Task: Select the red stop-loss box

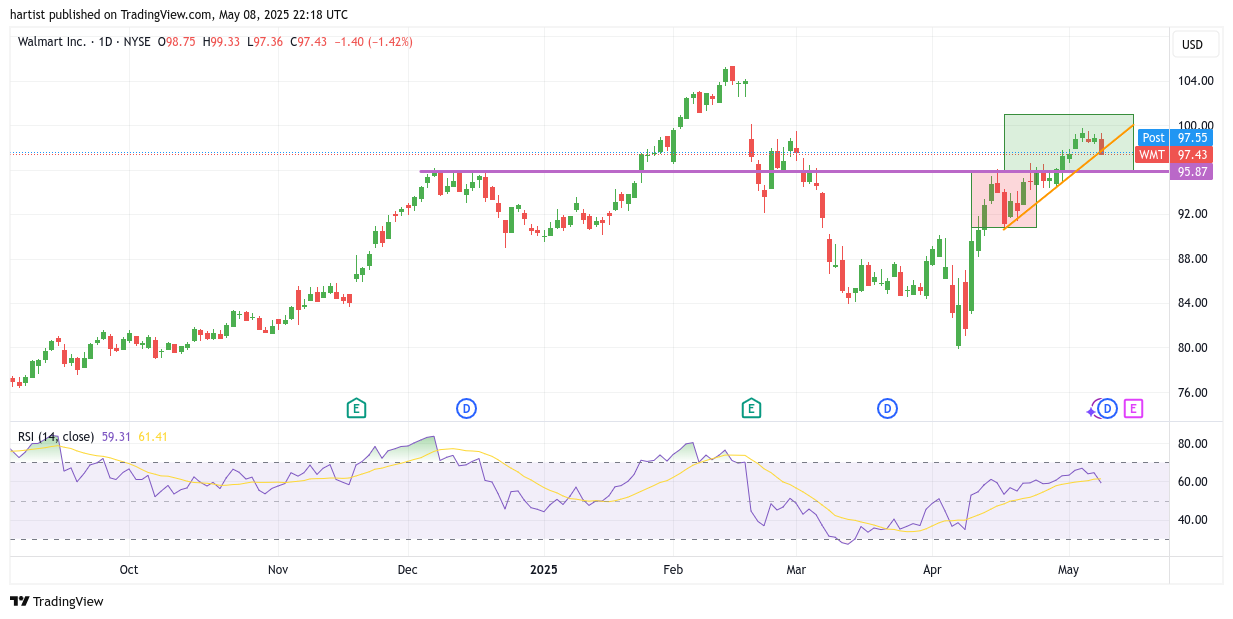Action: 1004,200
